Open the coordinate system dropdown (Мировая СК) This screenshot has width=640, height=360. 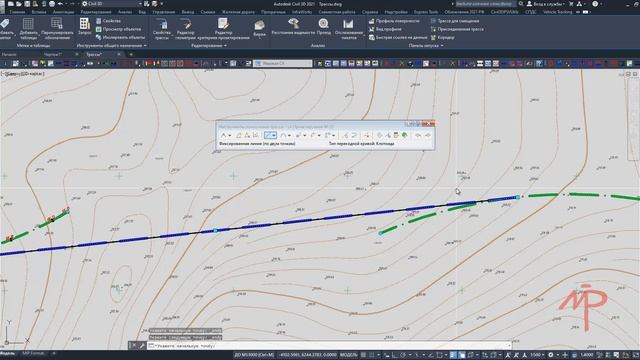click(x=282, y=63)
